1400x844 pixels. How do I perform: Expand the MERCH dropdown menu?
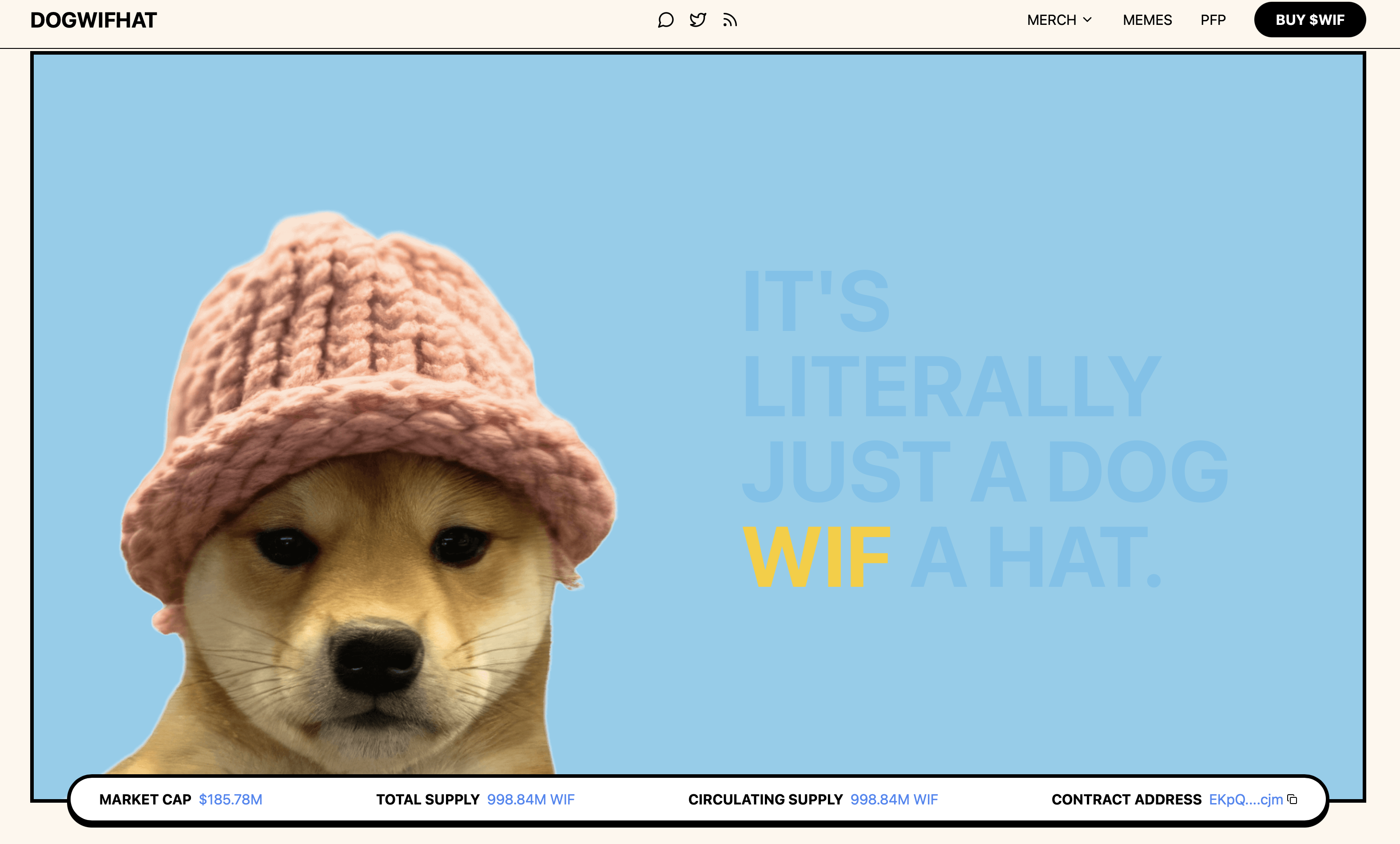1051,20
